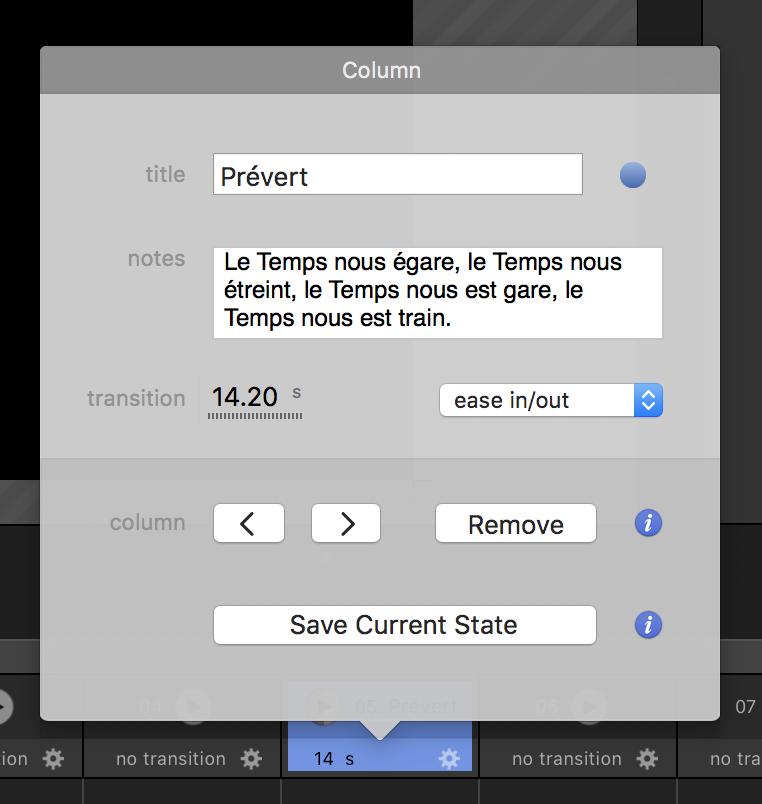Click the gear icon at the far-left column
This screenshot has width=762, height=804.
pos(53,759)
